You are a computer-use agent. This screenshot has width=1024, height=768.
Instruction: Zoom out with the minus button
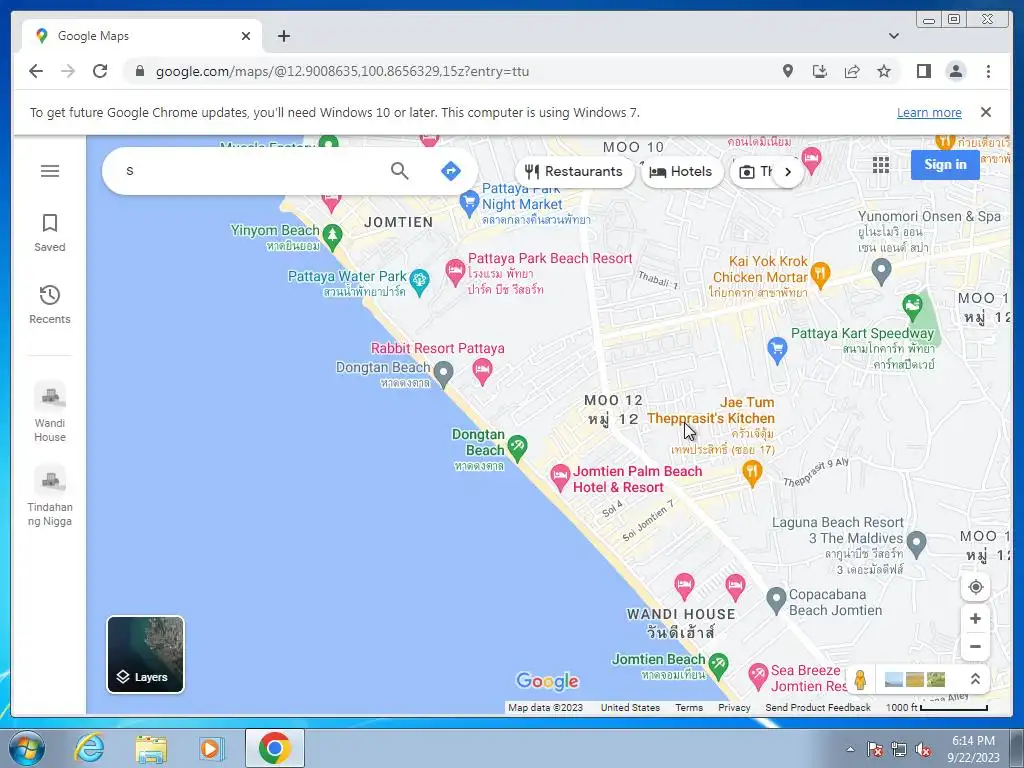pyautogui.click(x=976, y=647)
